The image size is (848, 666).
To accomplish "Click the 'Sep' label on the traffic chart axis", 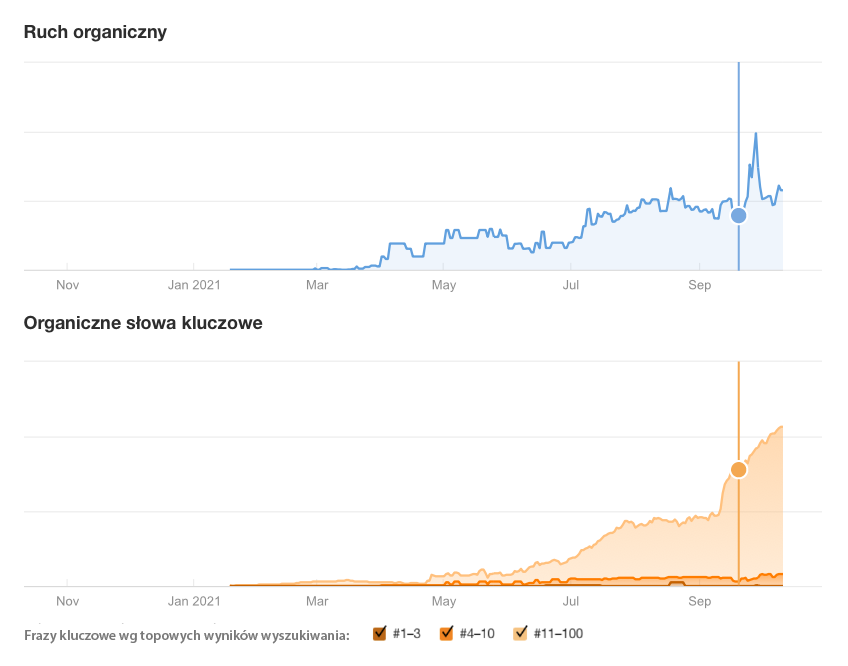I will [x=699, y=285].
